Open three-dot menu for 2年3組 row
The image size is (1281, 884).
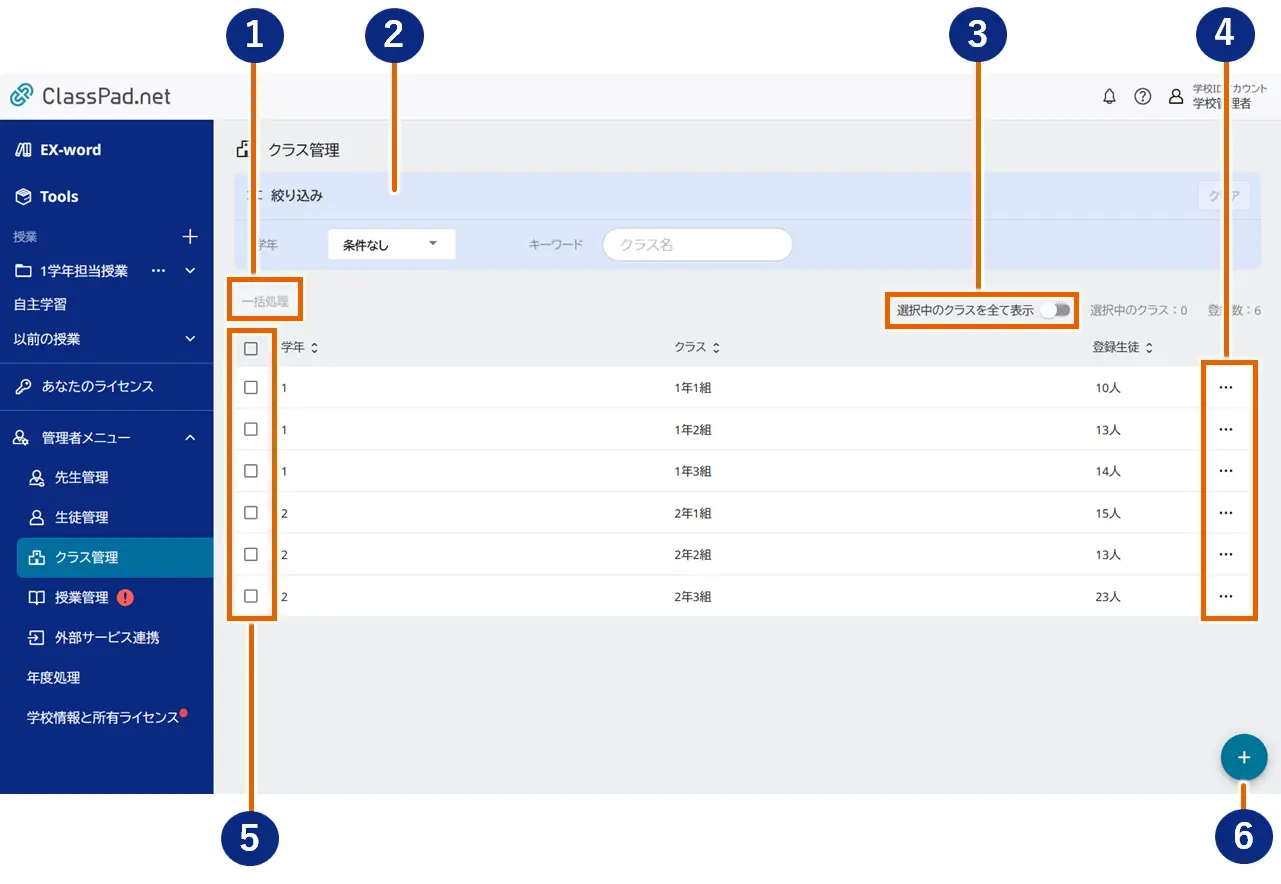[x=1226, y=596]
